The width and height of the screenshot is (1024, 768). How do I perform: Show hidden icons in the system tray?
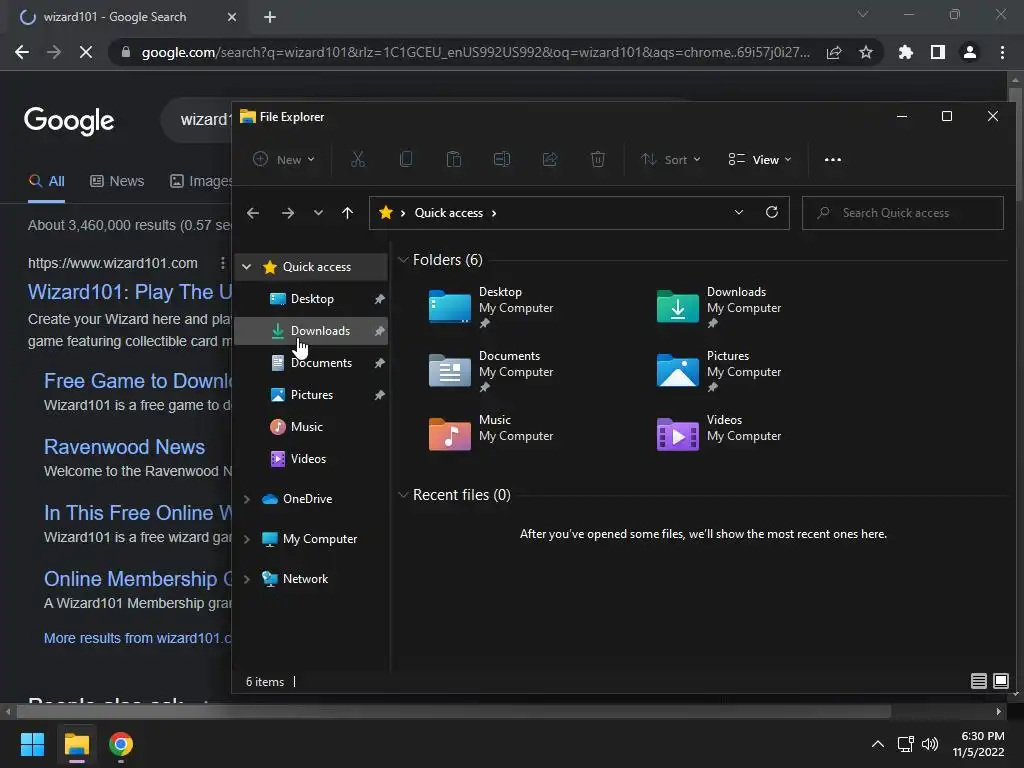coord(878,744)
